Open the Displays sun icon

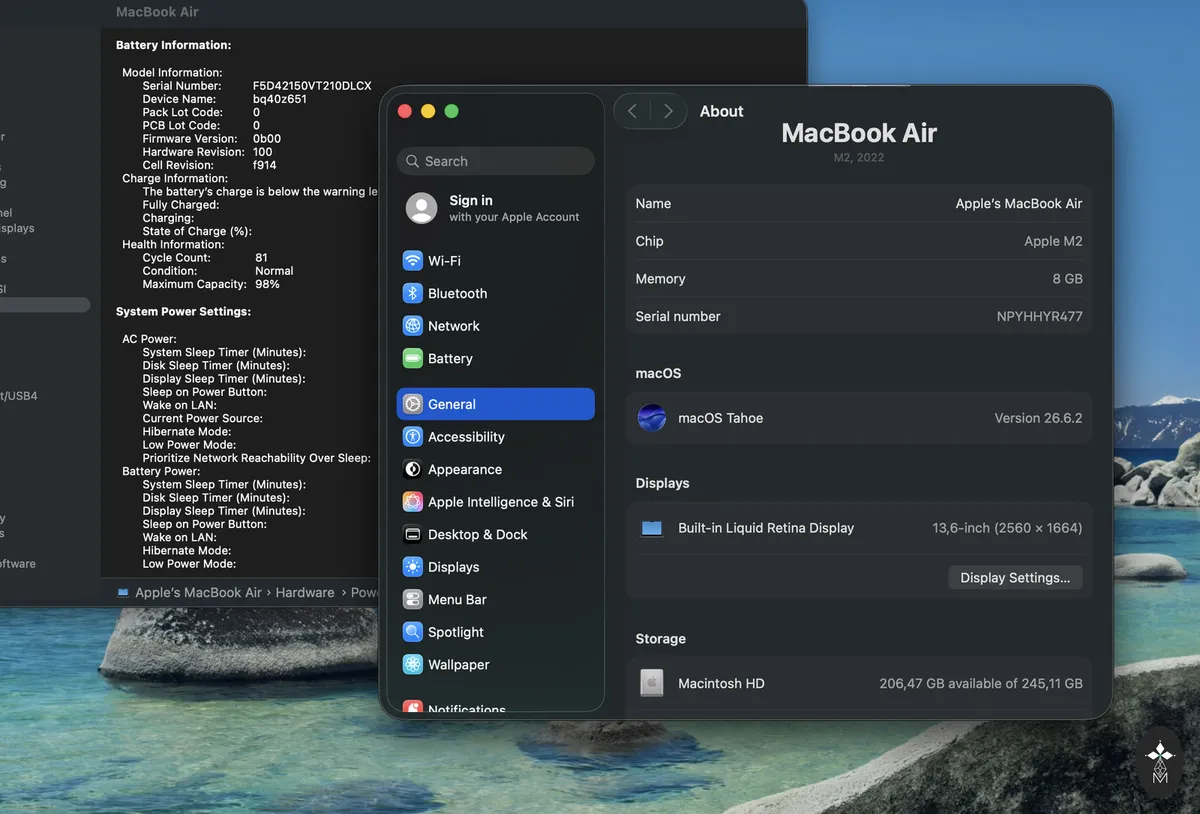coord(412,567)
